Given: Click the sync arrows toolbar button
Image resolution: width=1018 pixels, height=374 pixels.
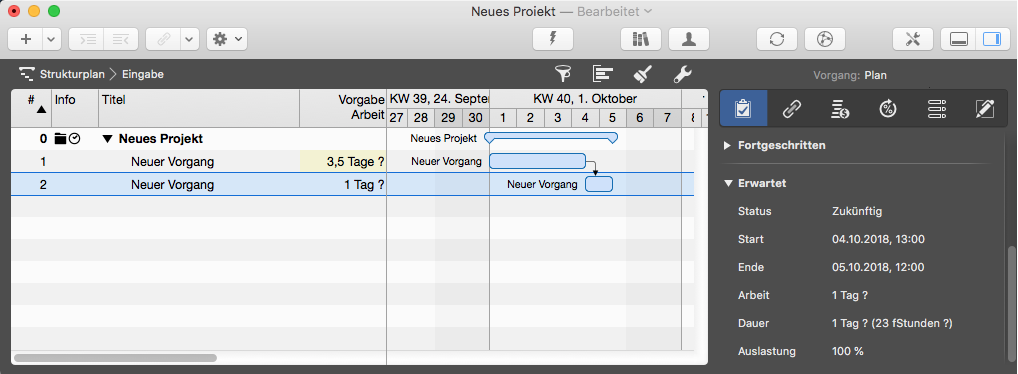Looking at the screenshot, I should point(777,39).
